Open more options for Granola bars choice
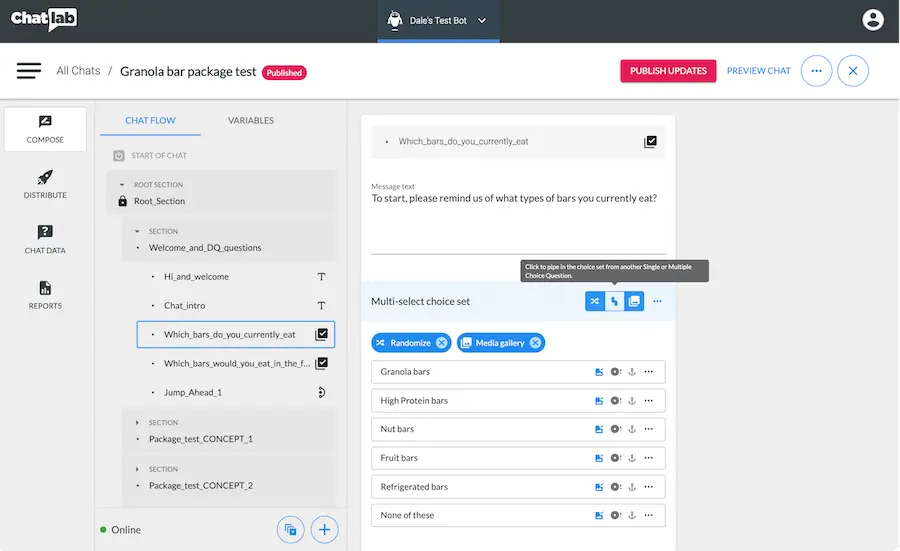The height and width of the screenshot is (551, 900). pyautogui.click(x=649, y=372)
